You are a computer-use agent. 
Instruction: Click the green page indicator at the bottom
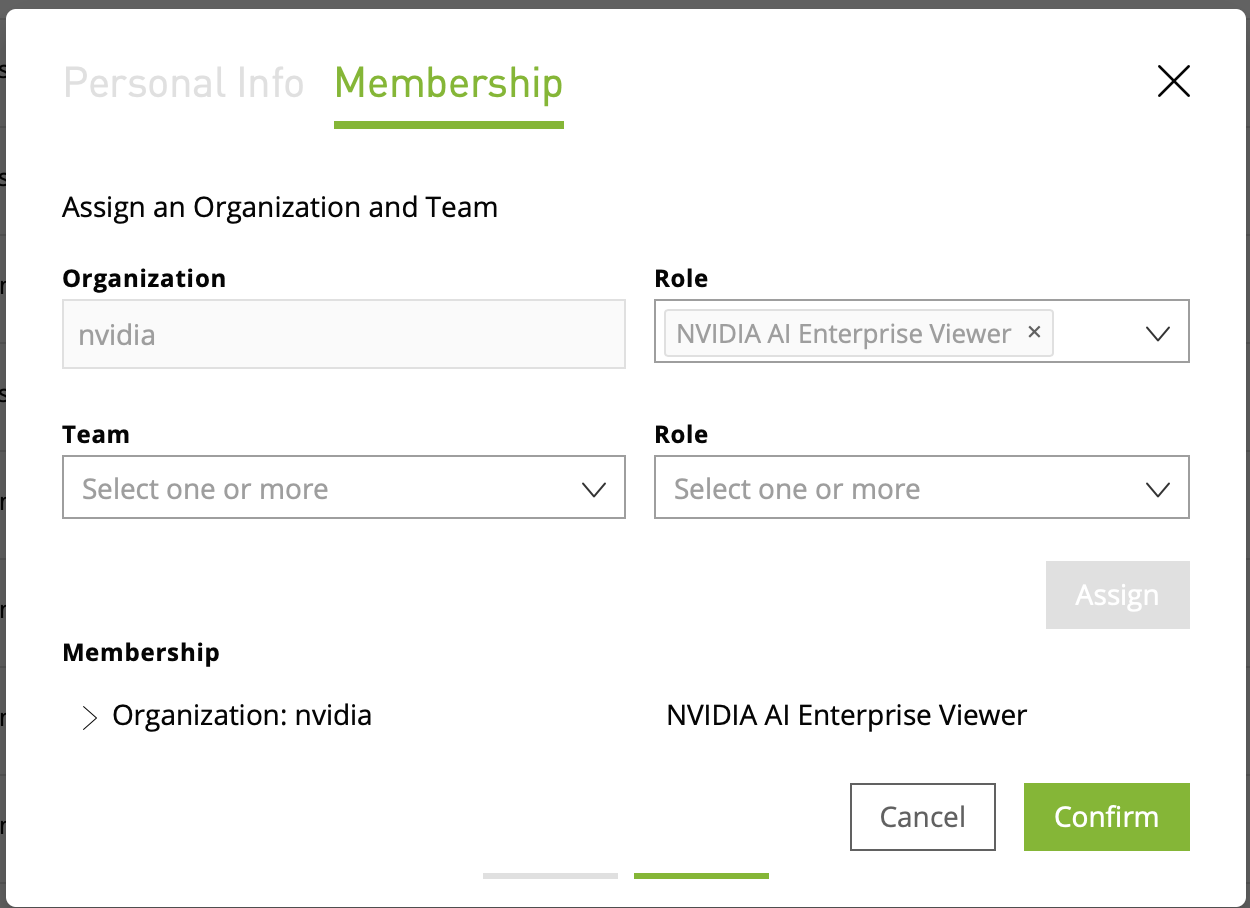coord(700,875)
